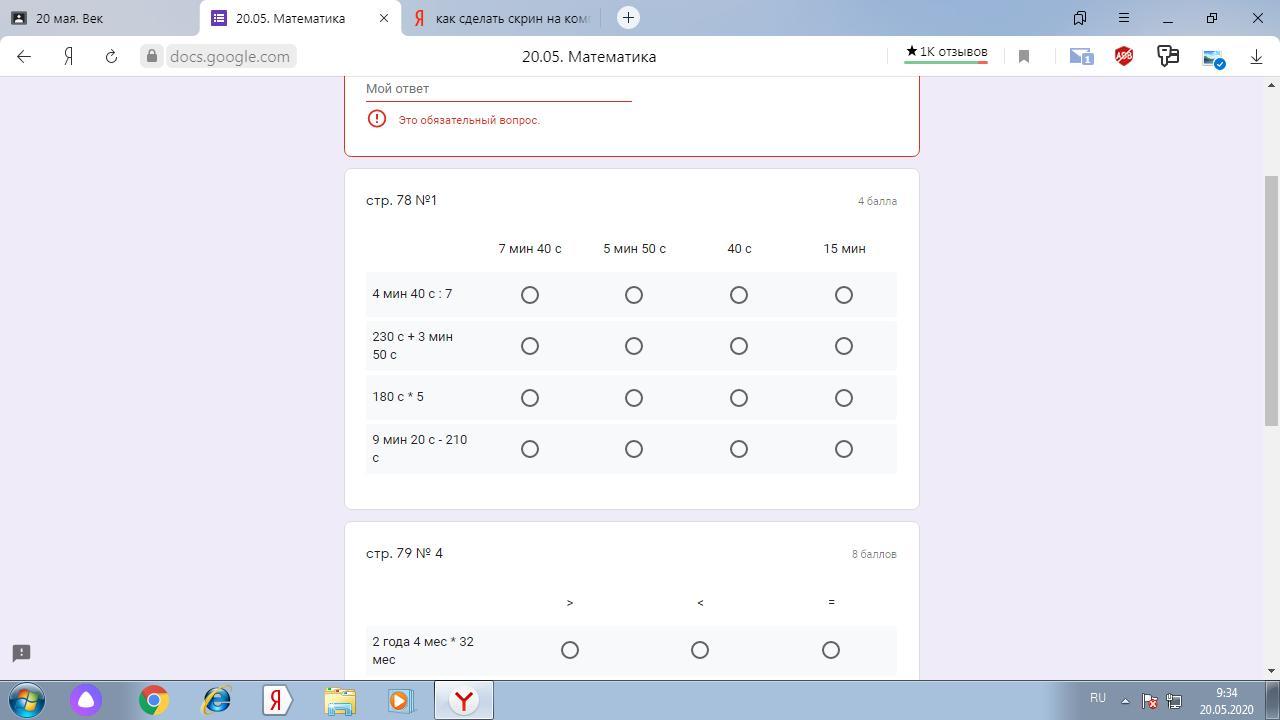Switch to the 'как сделать скрин' tab
1280x720 pixels.
click(x=502, y=18)
